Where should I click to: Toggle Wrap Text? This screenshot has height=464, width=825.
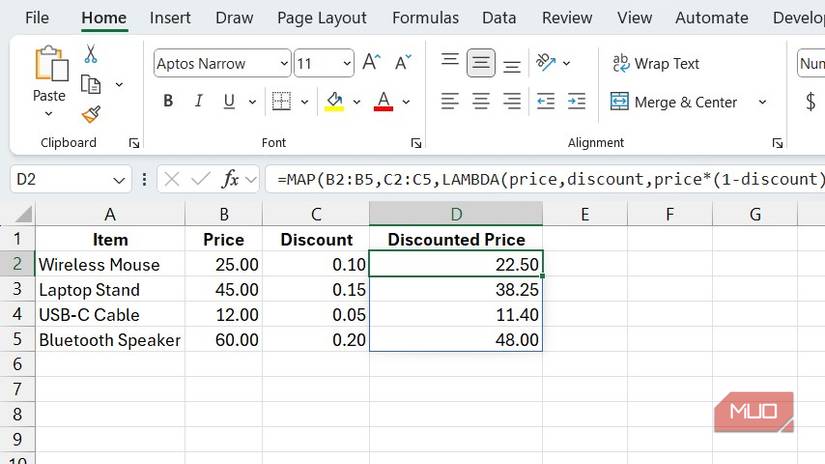(x=656, y=63)
